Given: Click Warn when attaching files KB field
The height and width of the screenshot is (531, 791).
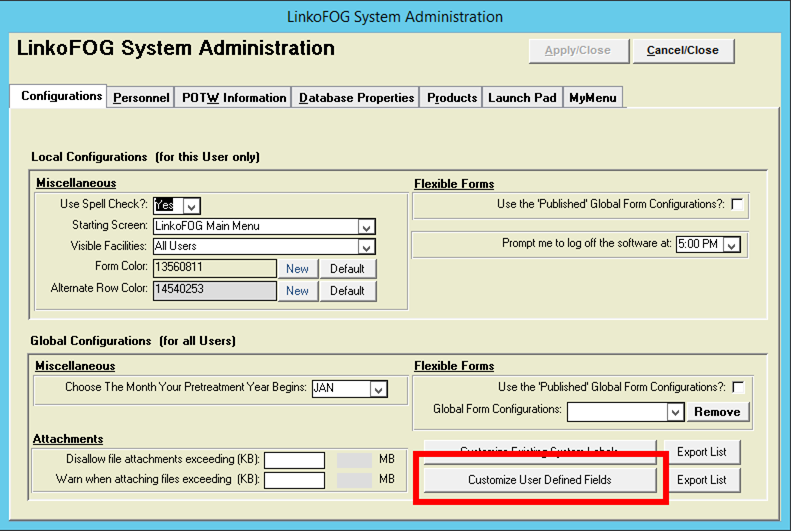Looking at the screenshot, I should point(294,480).
